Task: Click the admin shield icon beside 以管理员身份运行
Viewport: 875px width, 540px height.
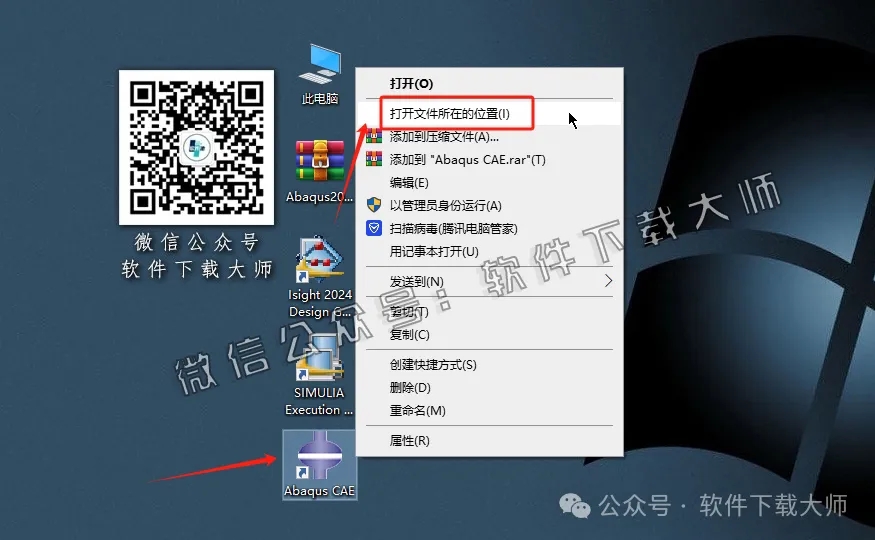Action: pos(374,205)
